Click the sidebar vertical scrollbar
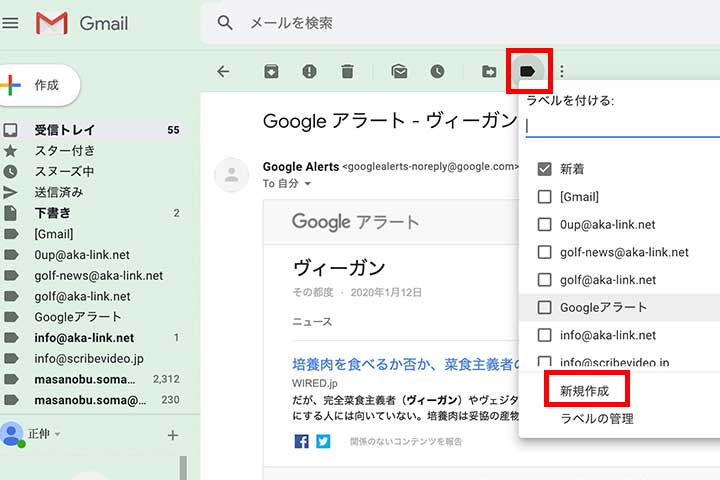This screenshot has height=480, width=720. (x=183, y=468)
